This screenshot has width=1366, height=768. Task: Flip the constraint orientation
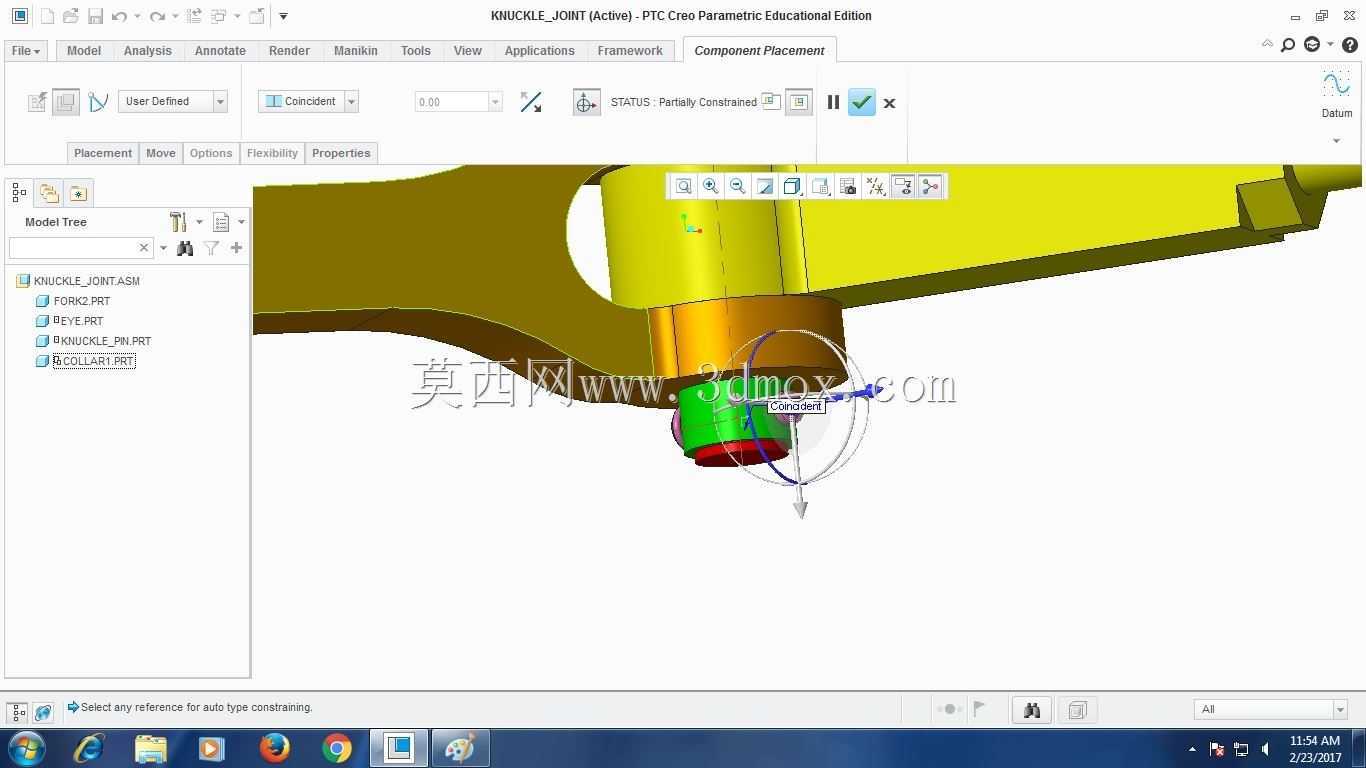531,102
